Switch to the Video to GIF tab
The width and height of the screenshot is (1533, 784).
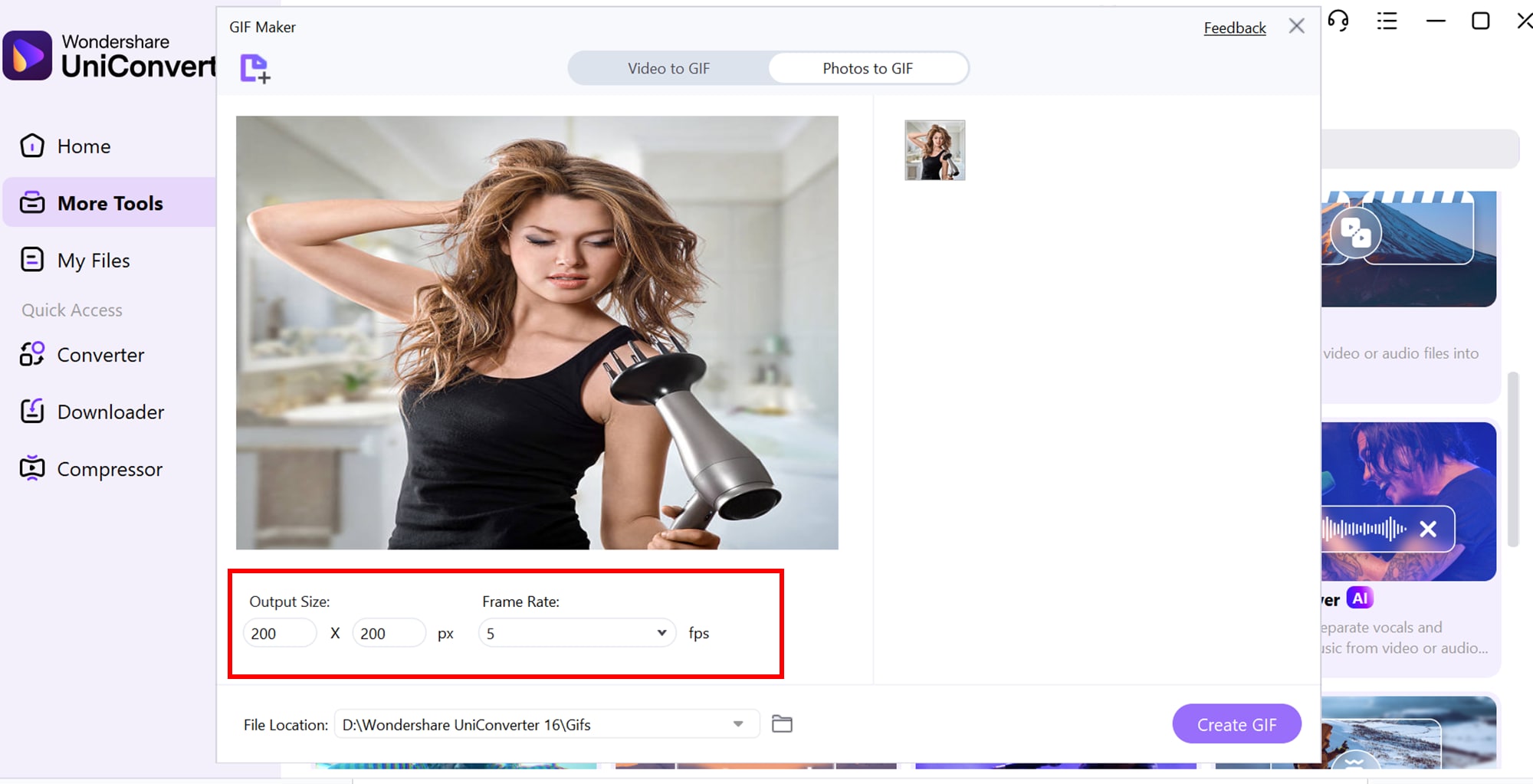pyautogui.click(x=668, y=68)
